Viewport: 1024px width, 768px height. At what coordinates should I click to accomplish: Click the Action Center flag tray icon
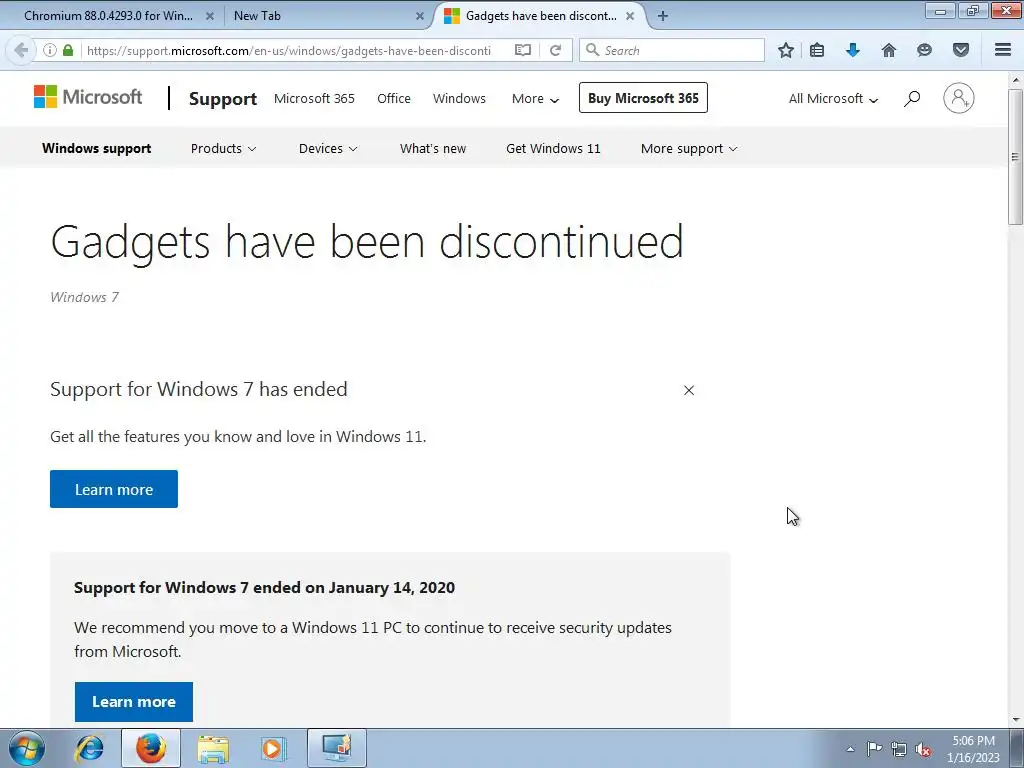pyautogui.click(x=874, y=749)
